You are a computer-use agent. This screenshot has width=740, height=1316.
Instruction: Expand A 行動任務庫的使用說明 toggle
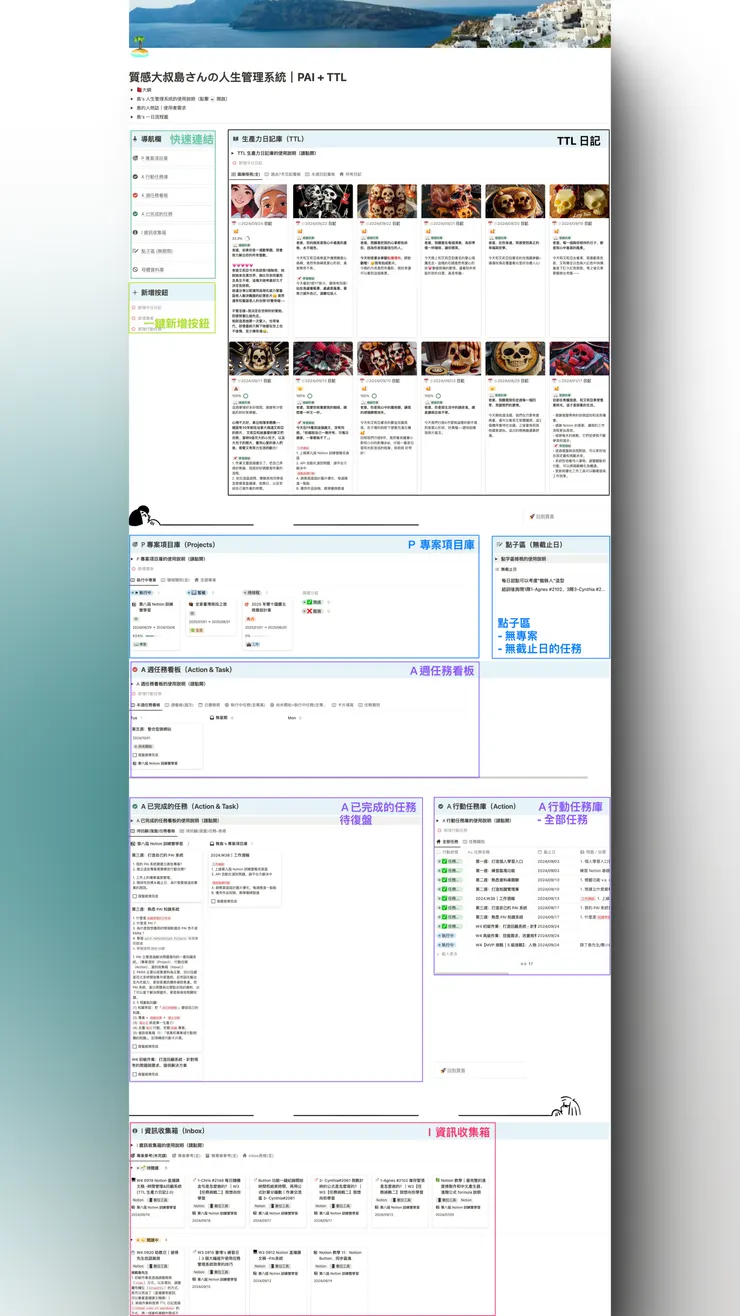pos(439,820)
